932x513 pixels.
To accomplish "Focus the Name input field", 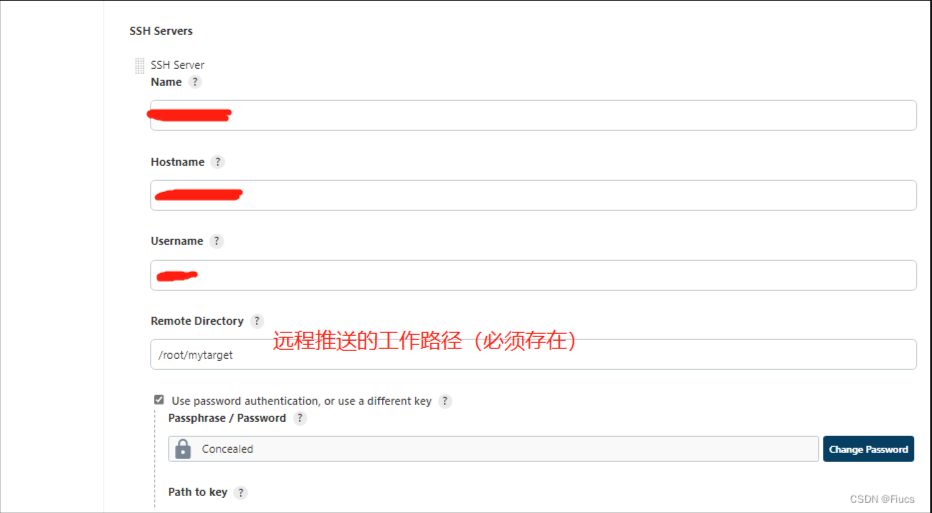I will 533,115.
